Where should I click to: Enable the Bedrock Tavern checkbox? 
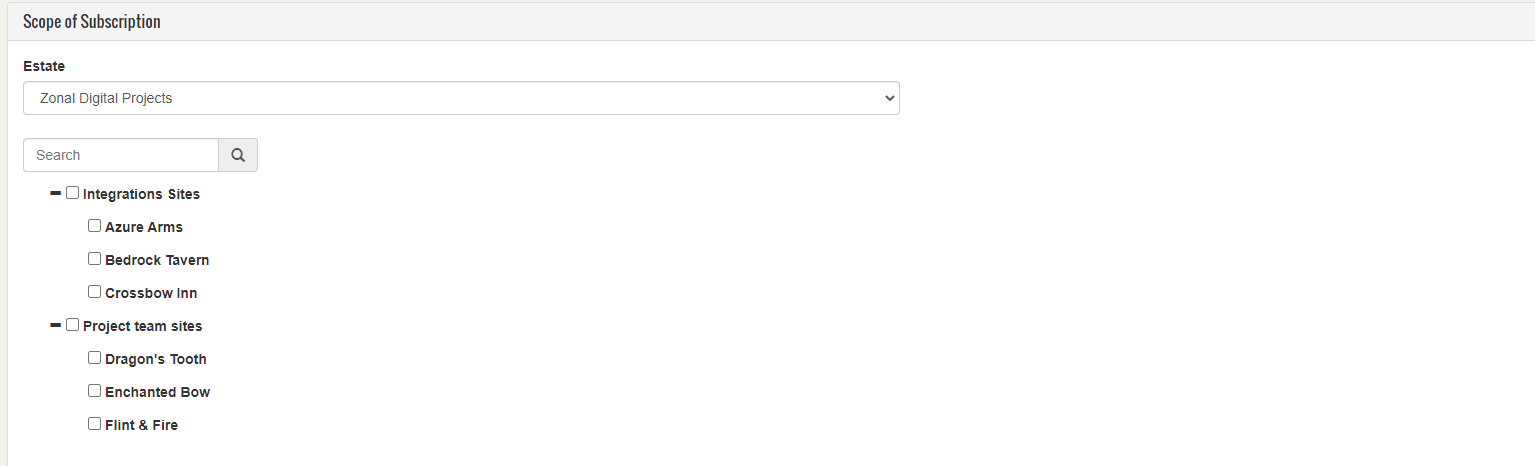95,259
